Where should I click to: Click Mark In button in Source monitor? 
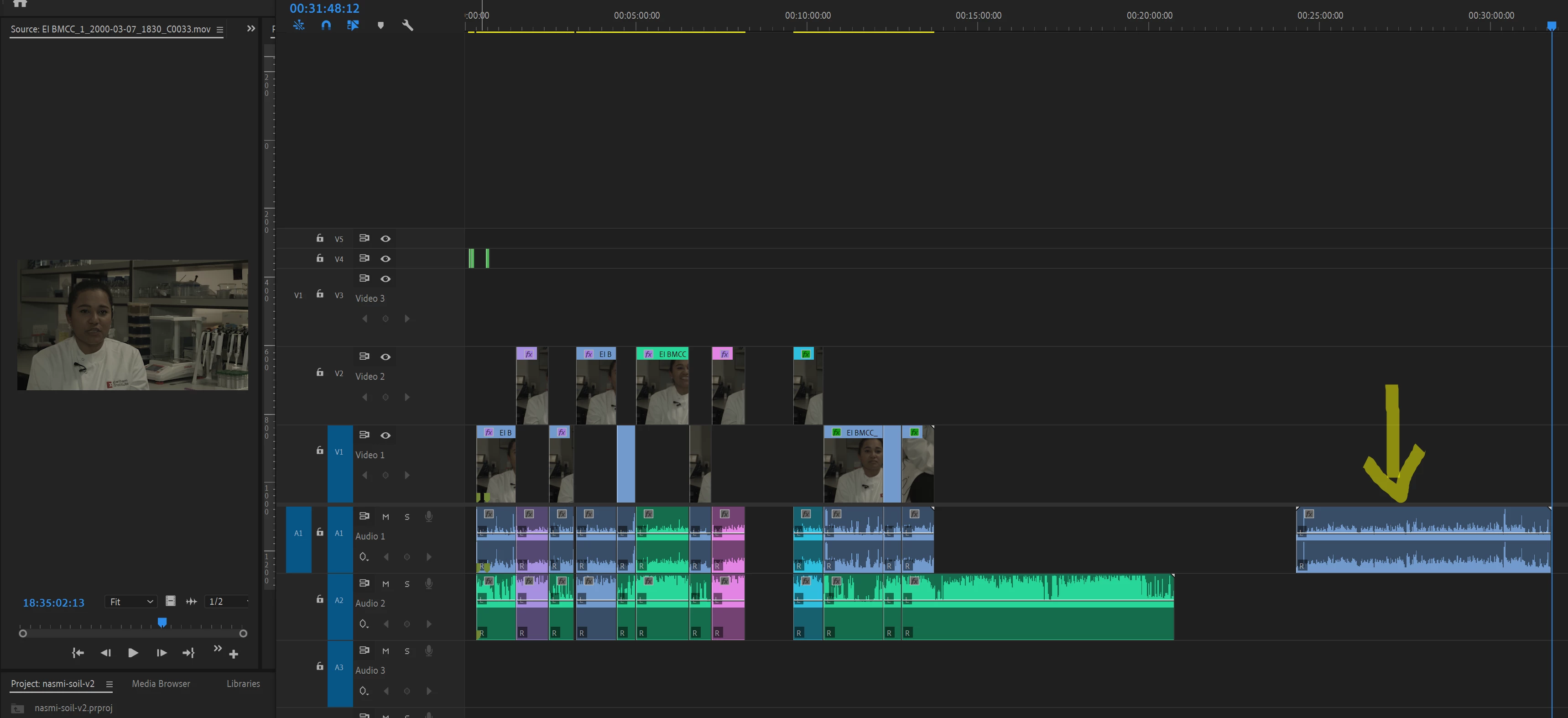78,653
